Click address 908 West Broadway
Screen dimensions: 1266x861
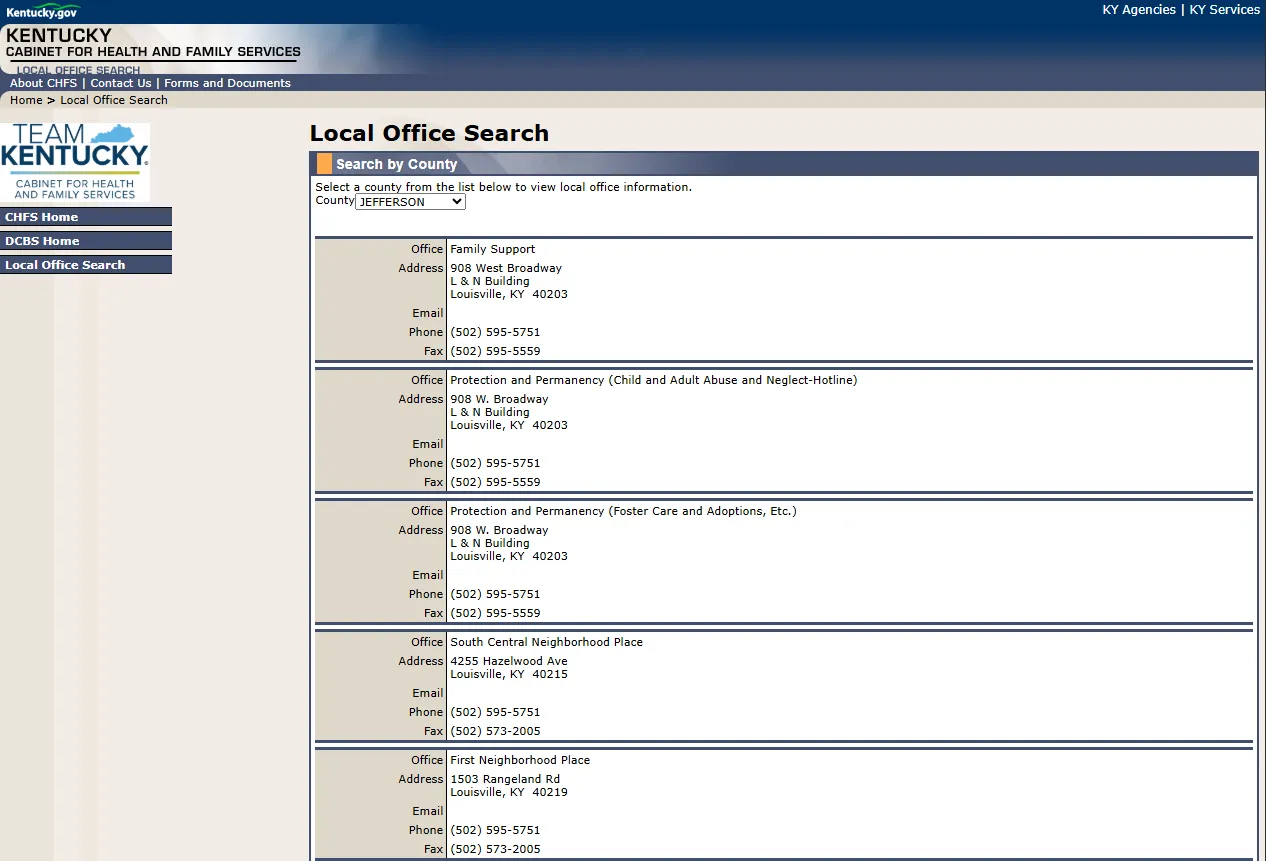click(506, 268)
